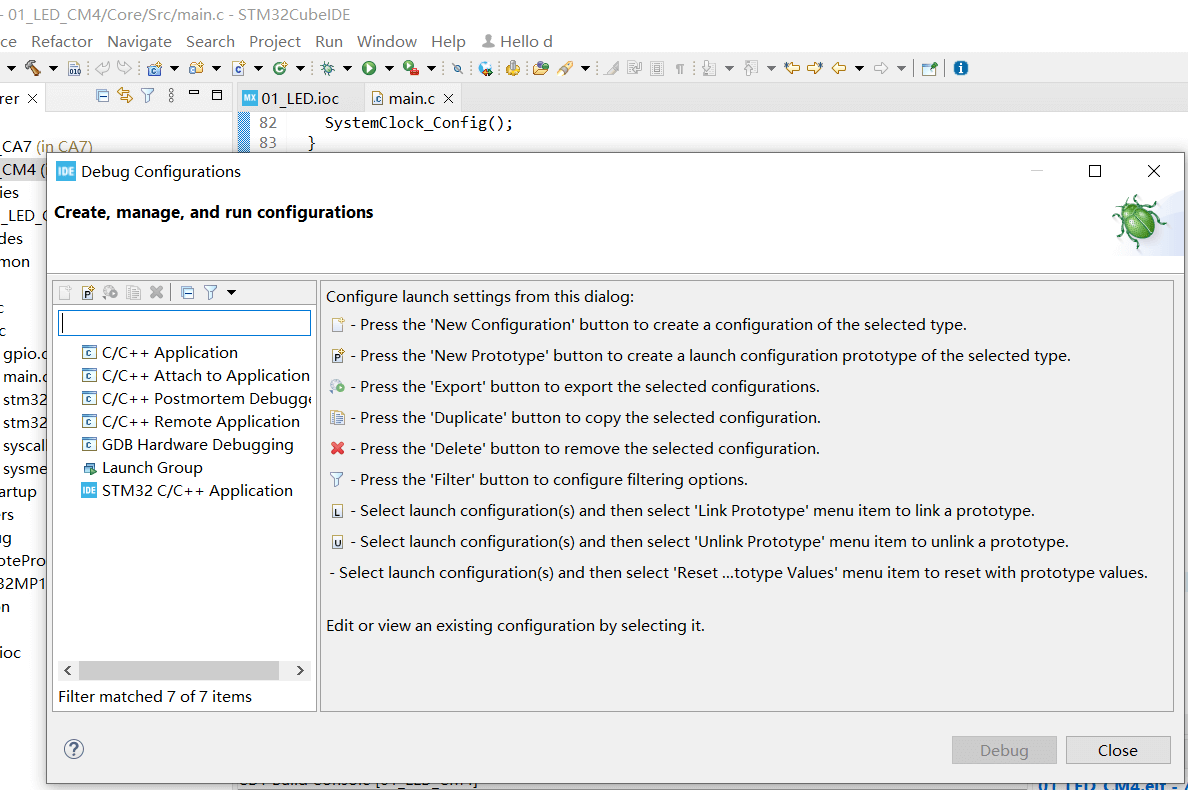Click the yellow Back navigation arrow

(x=839, y=68)
